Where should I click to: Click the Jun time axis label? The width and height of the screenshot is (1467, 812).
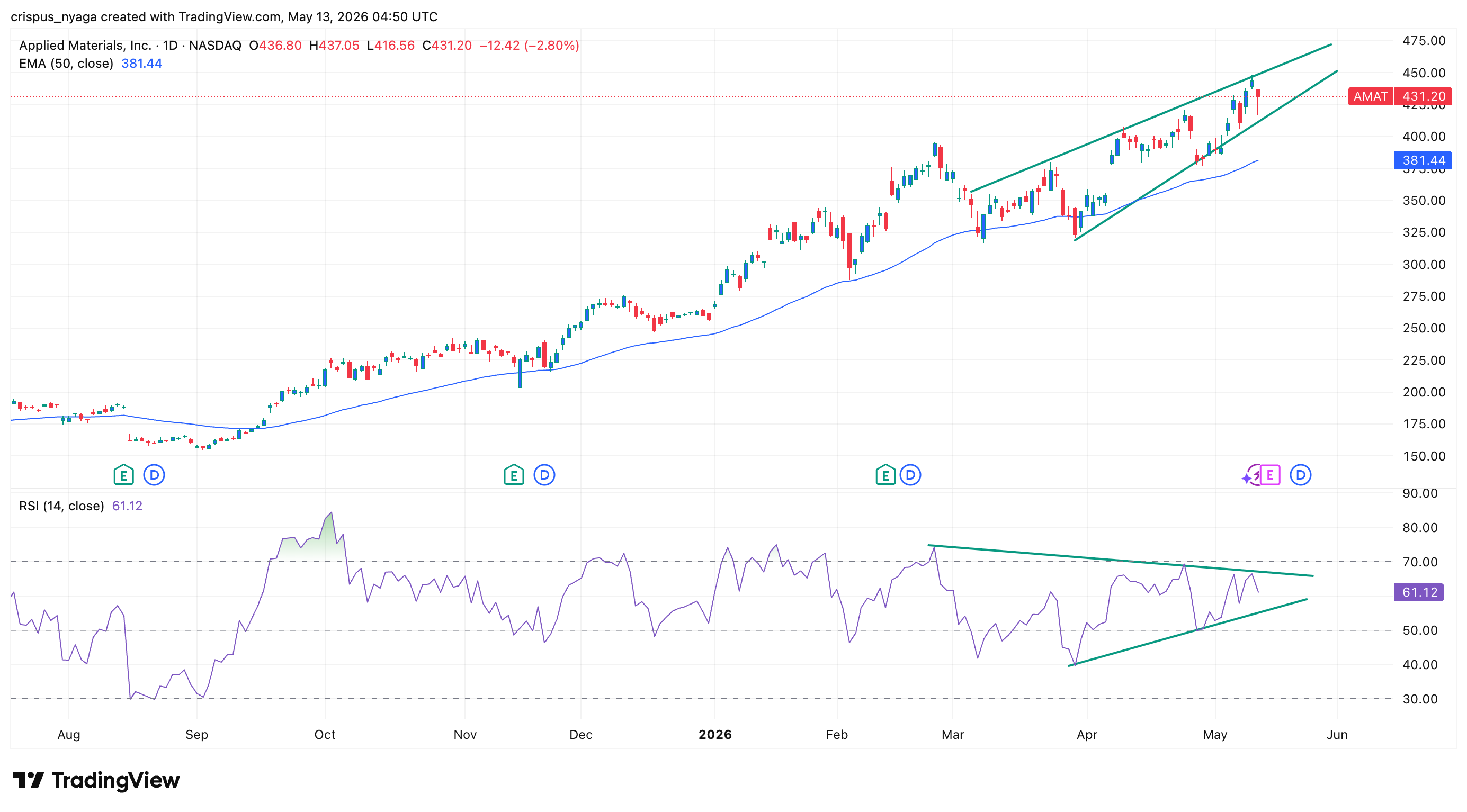click(1337, 735)
